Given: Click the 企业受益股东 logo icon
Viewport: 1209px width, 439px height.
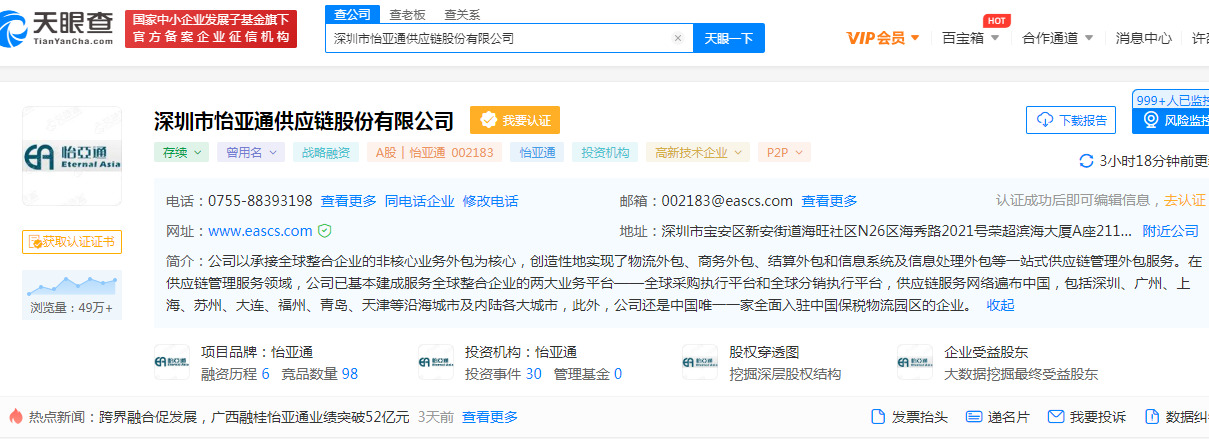Looking at the screenshot, I should [915, 363].
